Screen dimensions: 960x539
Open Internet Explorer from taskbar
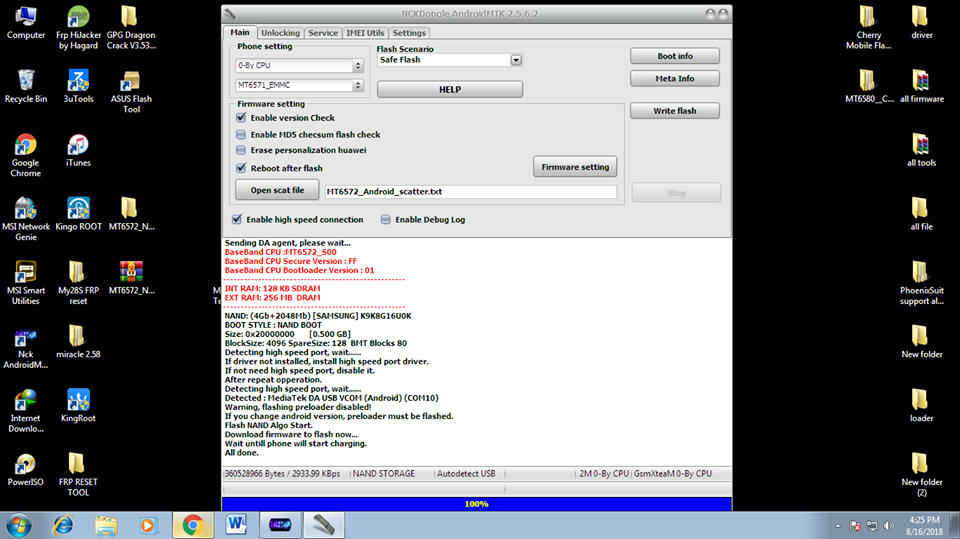63,526
